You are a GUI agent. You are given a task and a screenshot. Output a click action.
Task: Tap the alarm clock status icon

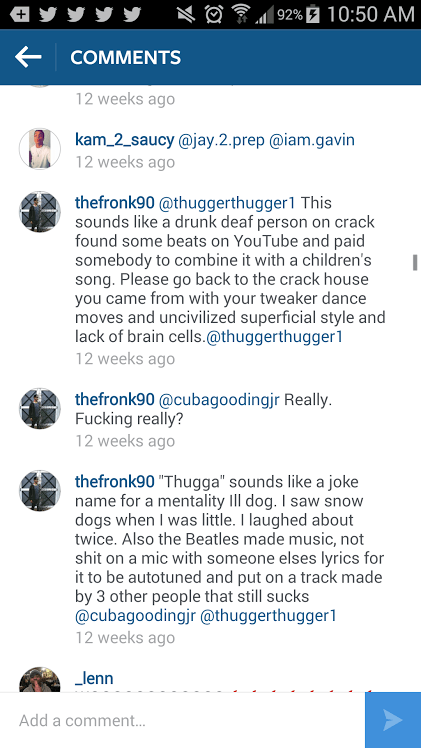214,14
